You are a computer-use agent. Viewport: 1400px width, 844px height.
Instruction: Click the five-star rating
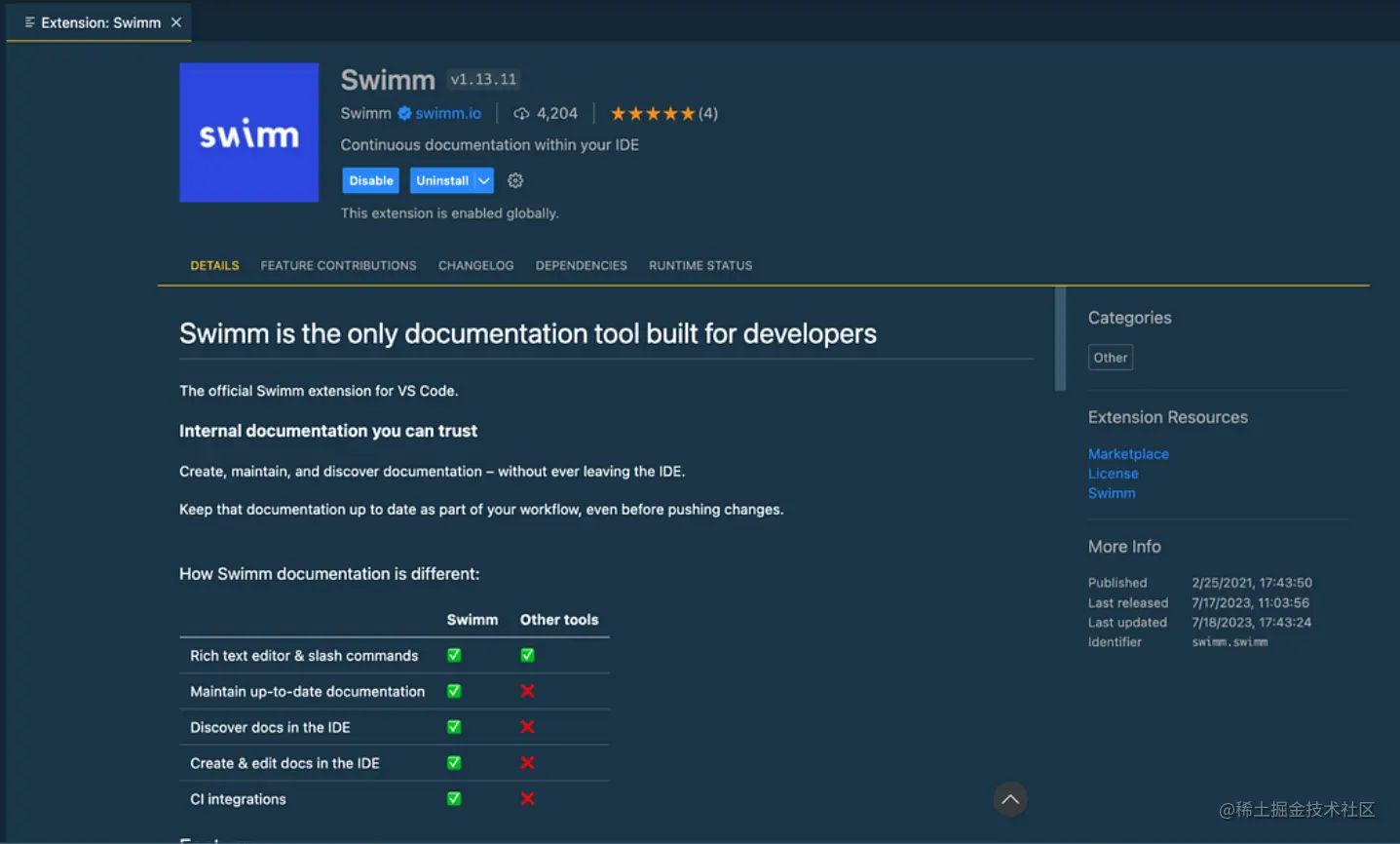[x=653, y=114]
